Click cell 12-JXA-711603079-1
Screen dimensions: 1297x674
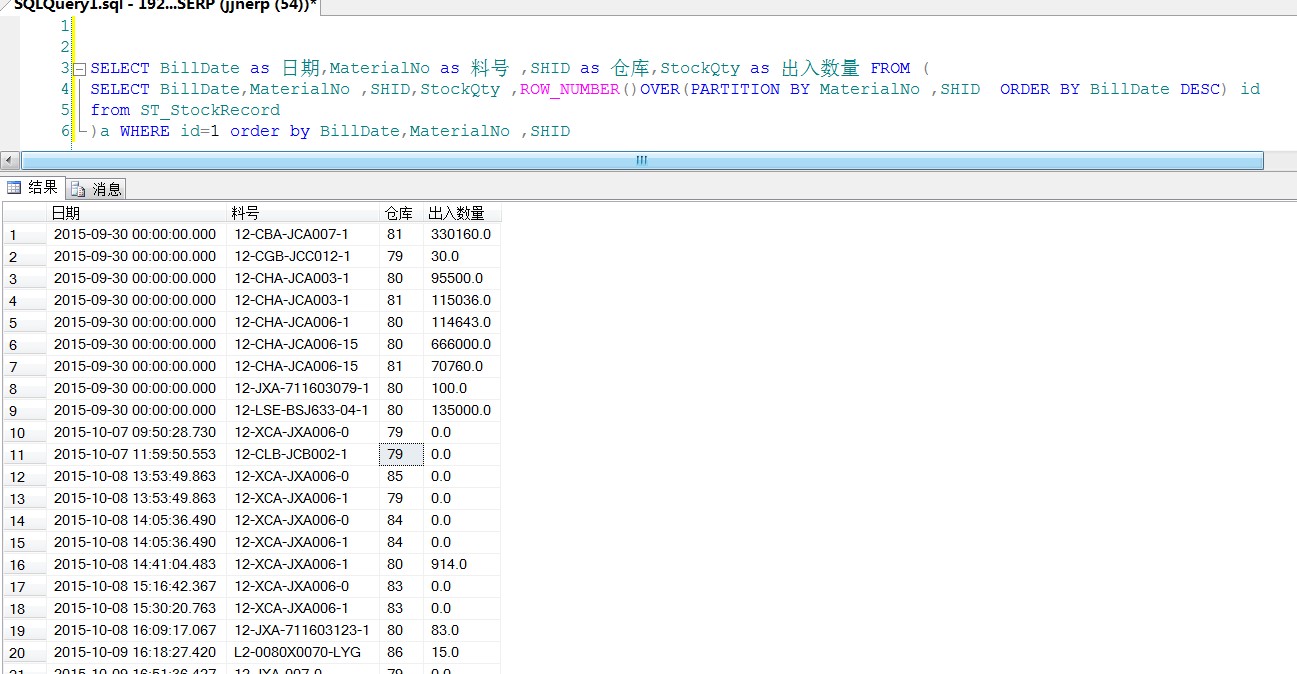[x=304, y=388]
